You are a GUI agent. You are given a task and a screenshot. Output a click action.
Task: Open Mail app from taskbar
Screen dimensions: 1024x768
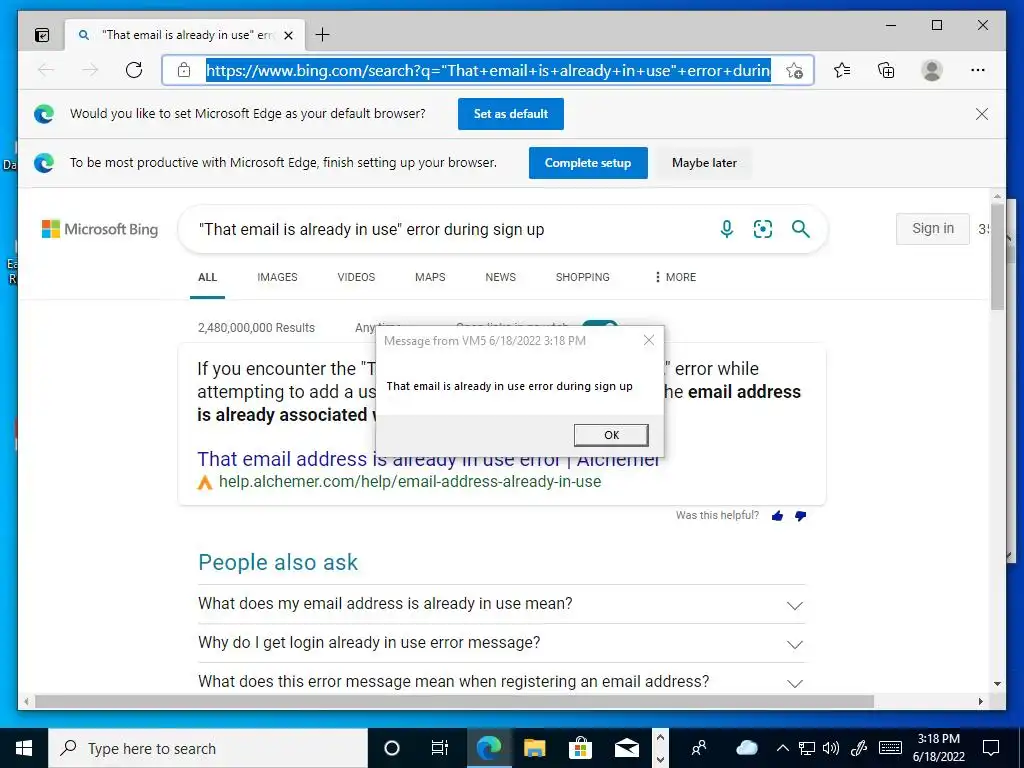626,748
